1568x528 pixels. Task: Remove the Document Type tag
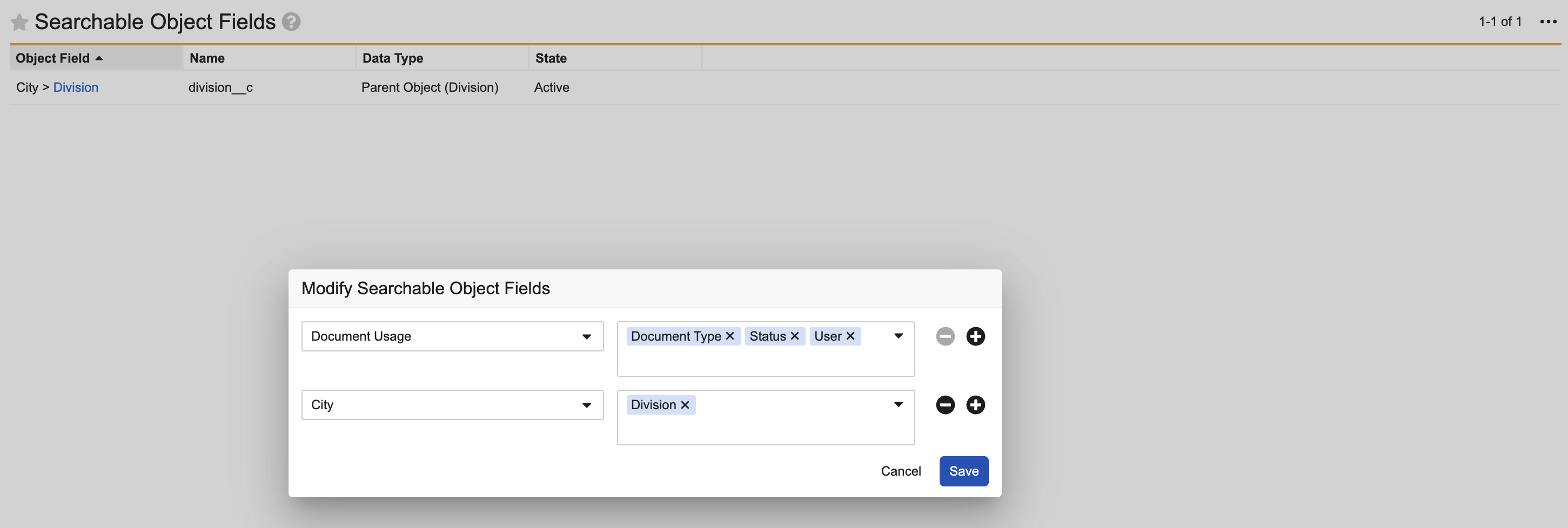click(x=730, y=336)
